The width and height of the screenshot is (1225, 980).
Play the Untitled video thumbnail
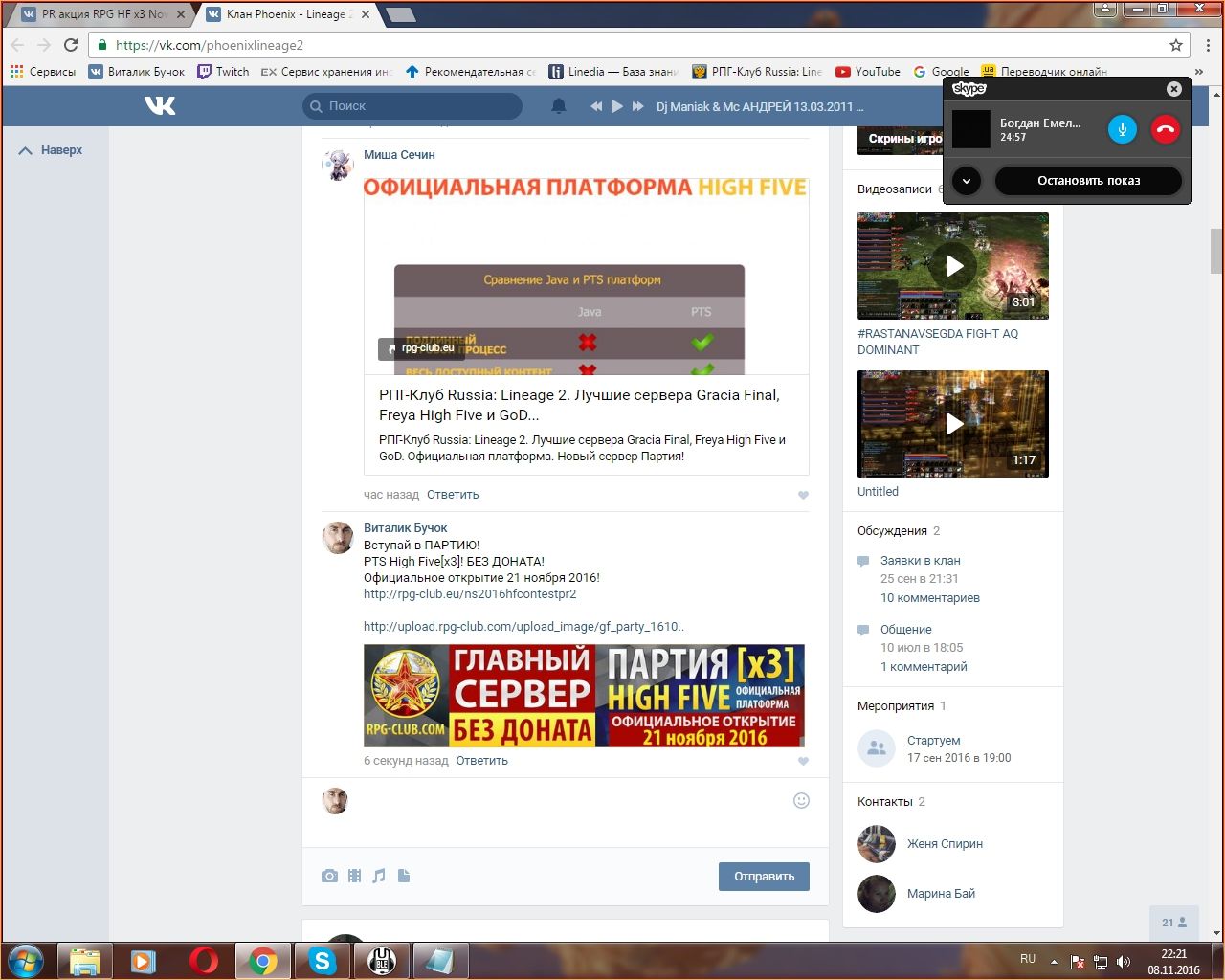point(953,424)
